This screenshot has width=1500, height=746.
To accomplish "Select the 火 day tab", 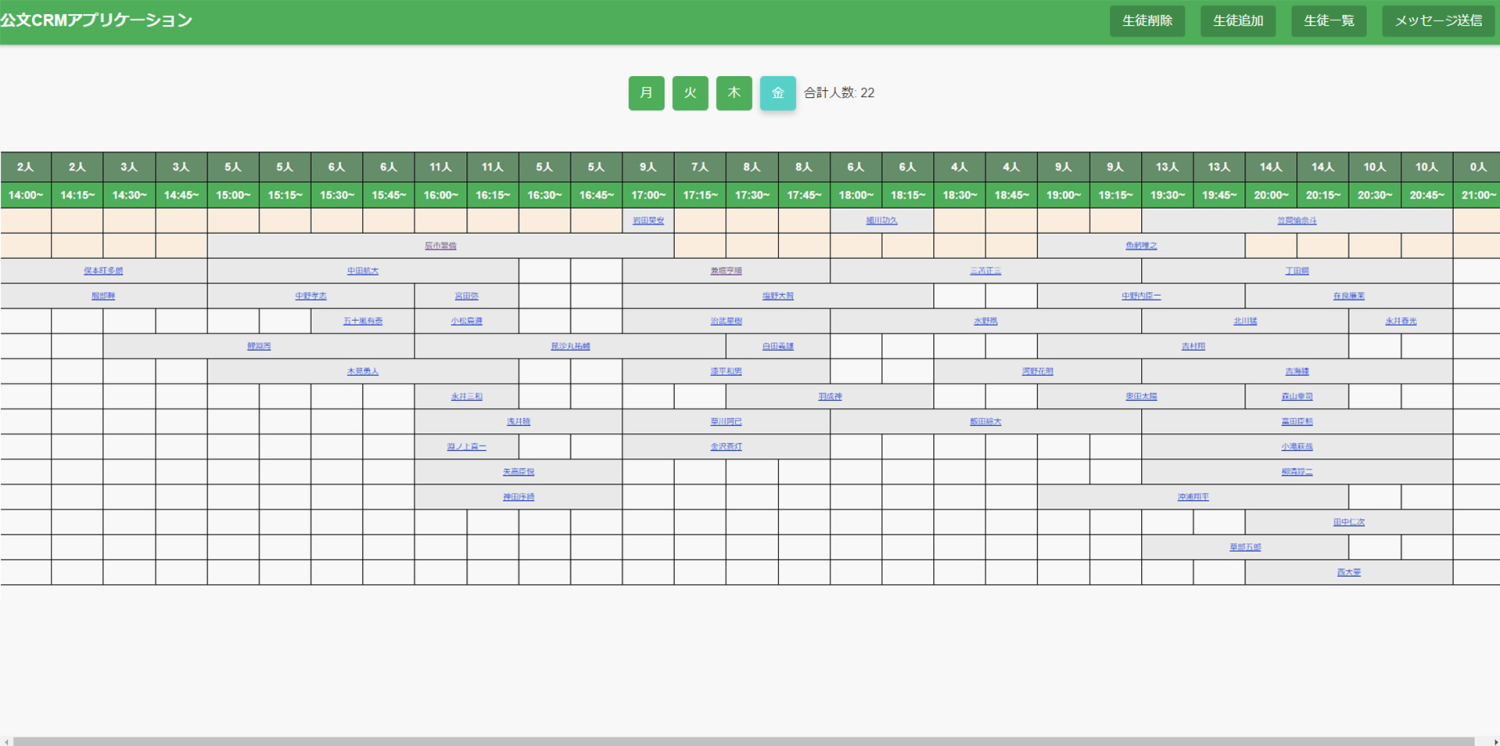I will [690, 93].
